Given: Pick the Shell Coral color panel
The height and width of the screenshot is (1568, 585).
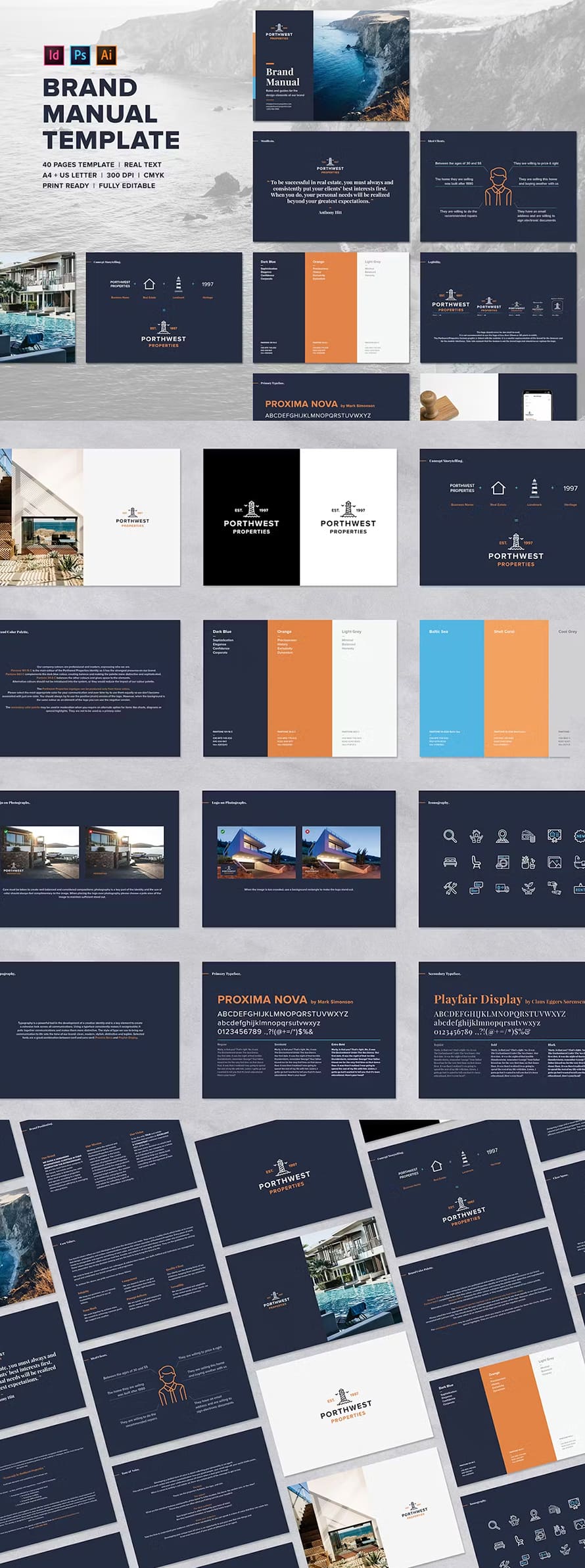Looking at the screenshot, I should 516,688.
